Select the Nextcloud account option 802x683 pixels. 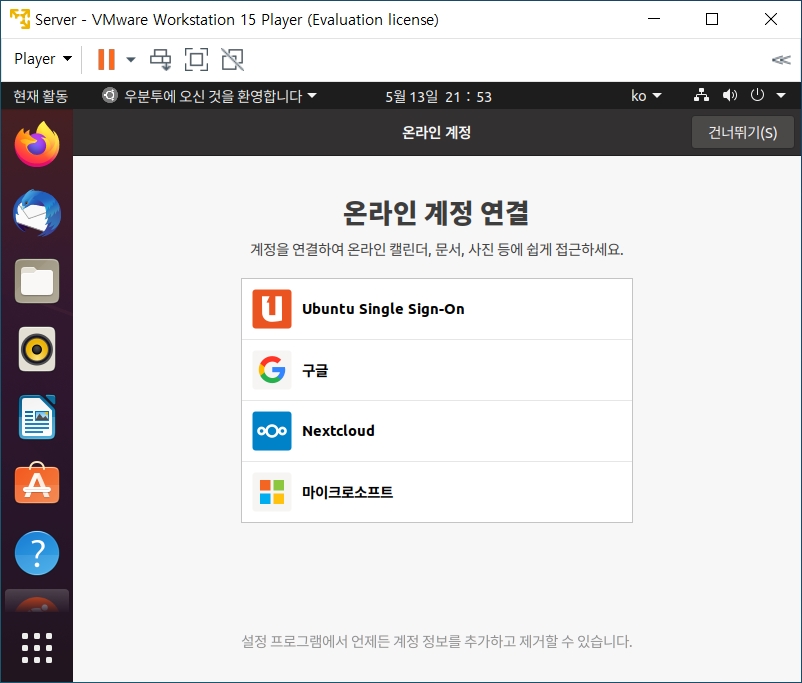click(437, 431)
